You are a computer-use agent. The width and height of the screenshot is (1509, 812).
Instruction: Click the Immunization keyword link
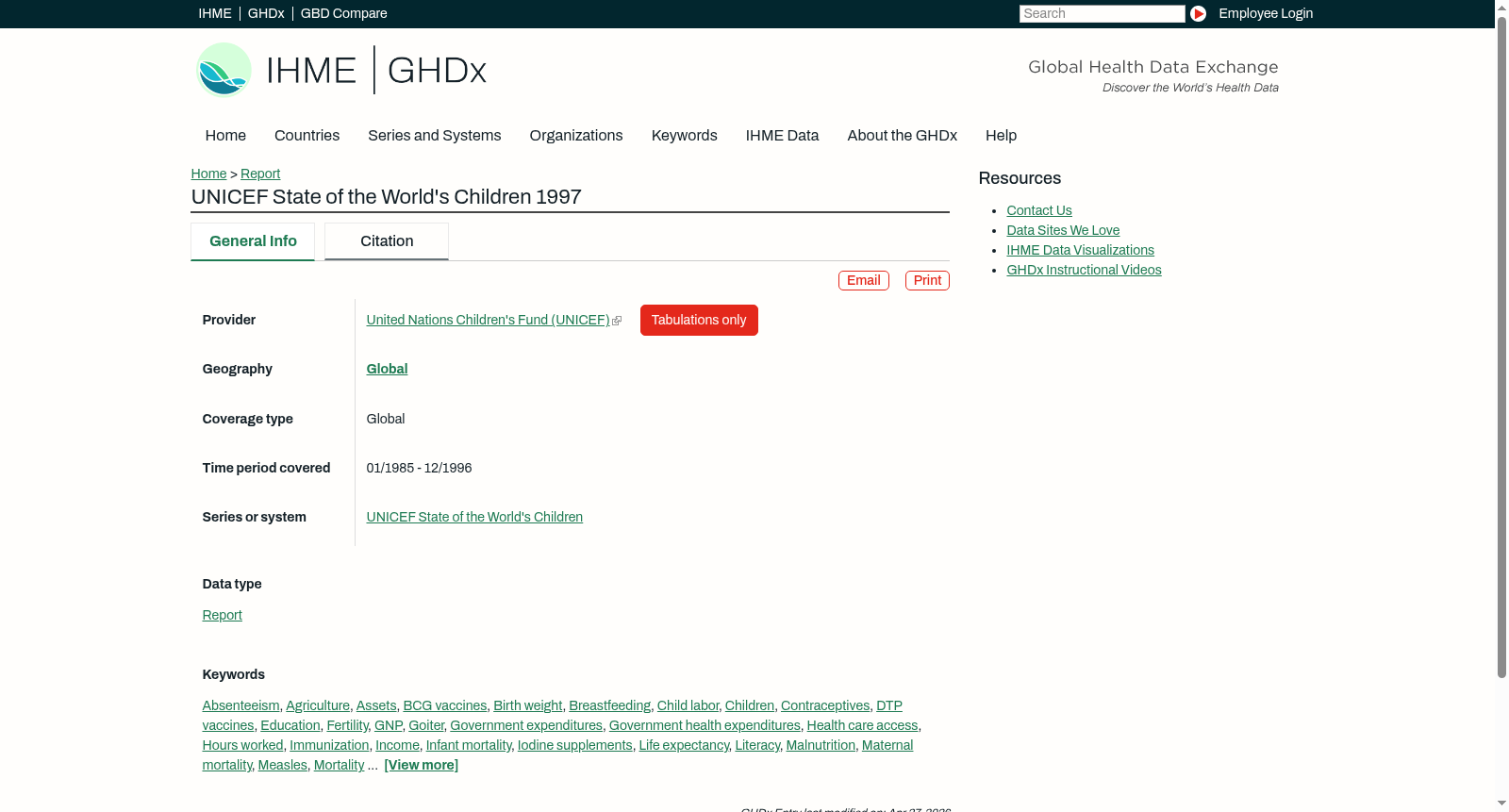coord(329,745)
